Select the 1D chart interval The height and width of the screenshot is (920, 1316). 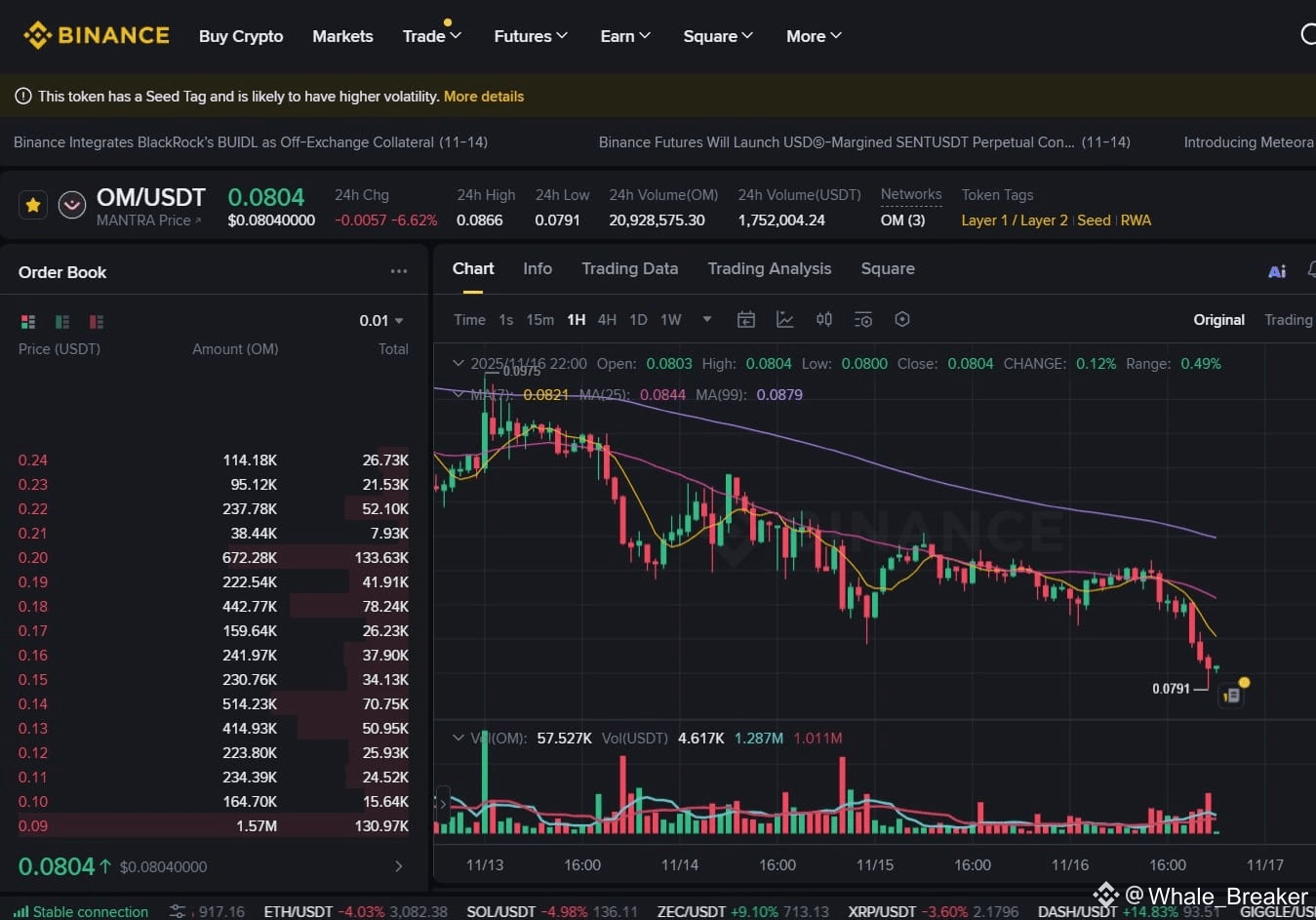[x=638, y=319]
